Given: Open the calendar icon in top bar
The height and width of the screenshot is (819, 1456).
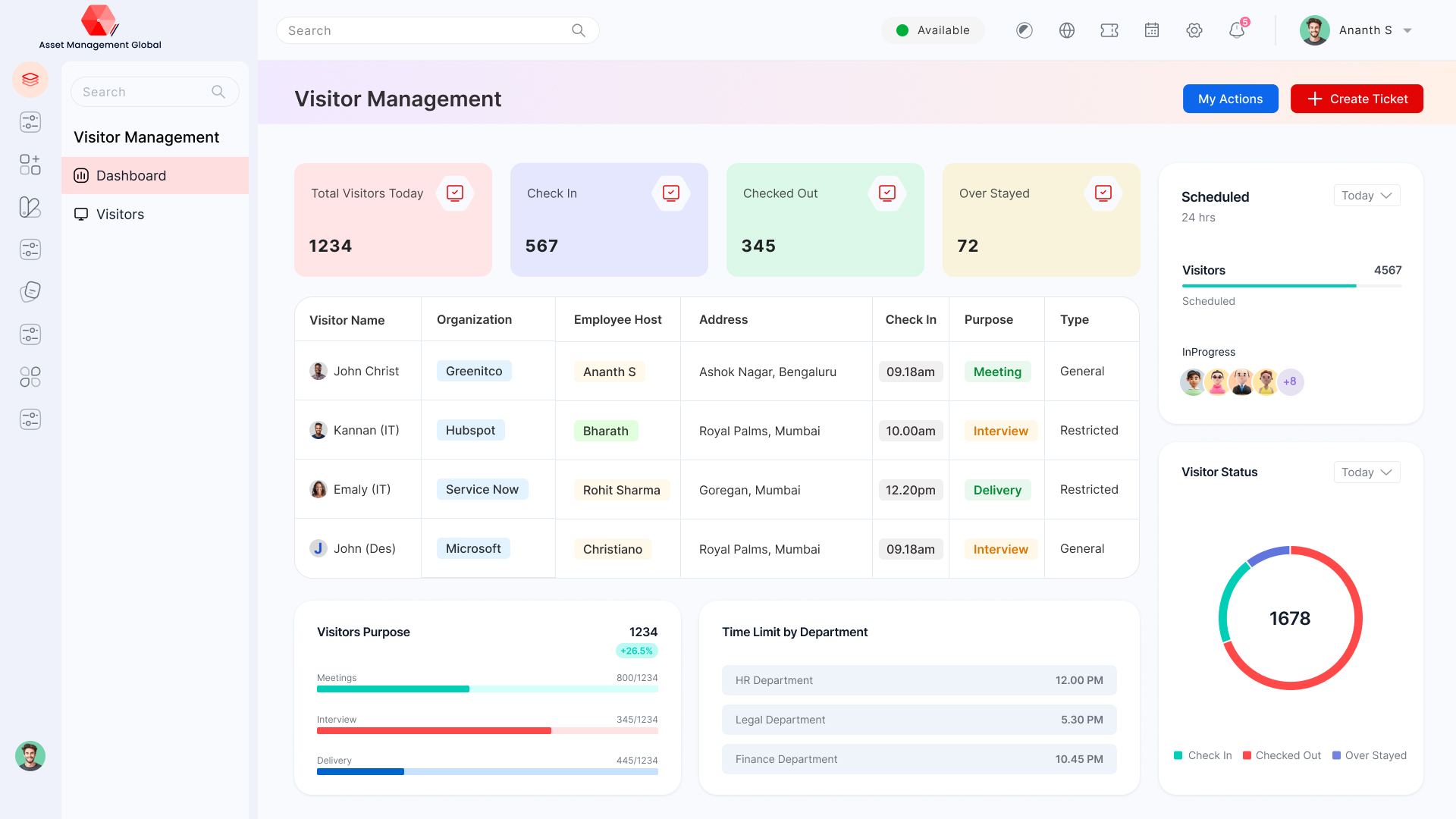Looking at the screenshot, I should (x=1151, y=30).
